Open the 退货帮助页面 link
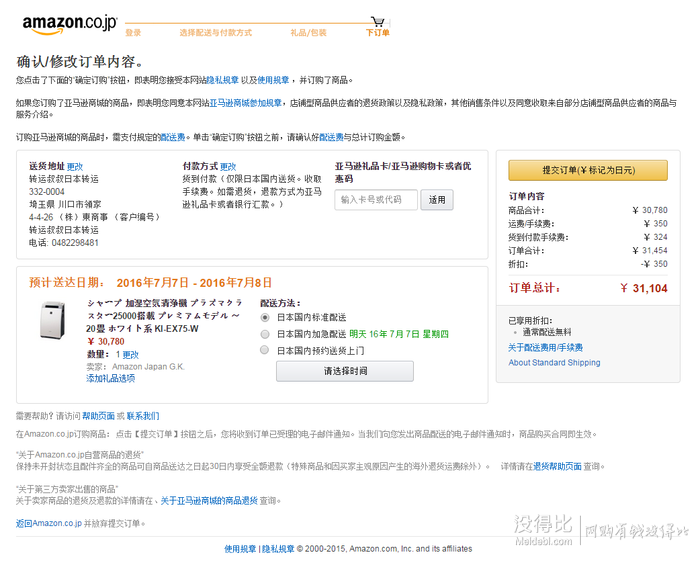 tap(557, 466)
